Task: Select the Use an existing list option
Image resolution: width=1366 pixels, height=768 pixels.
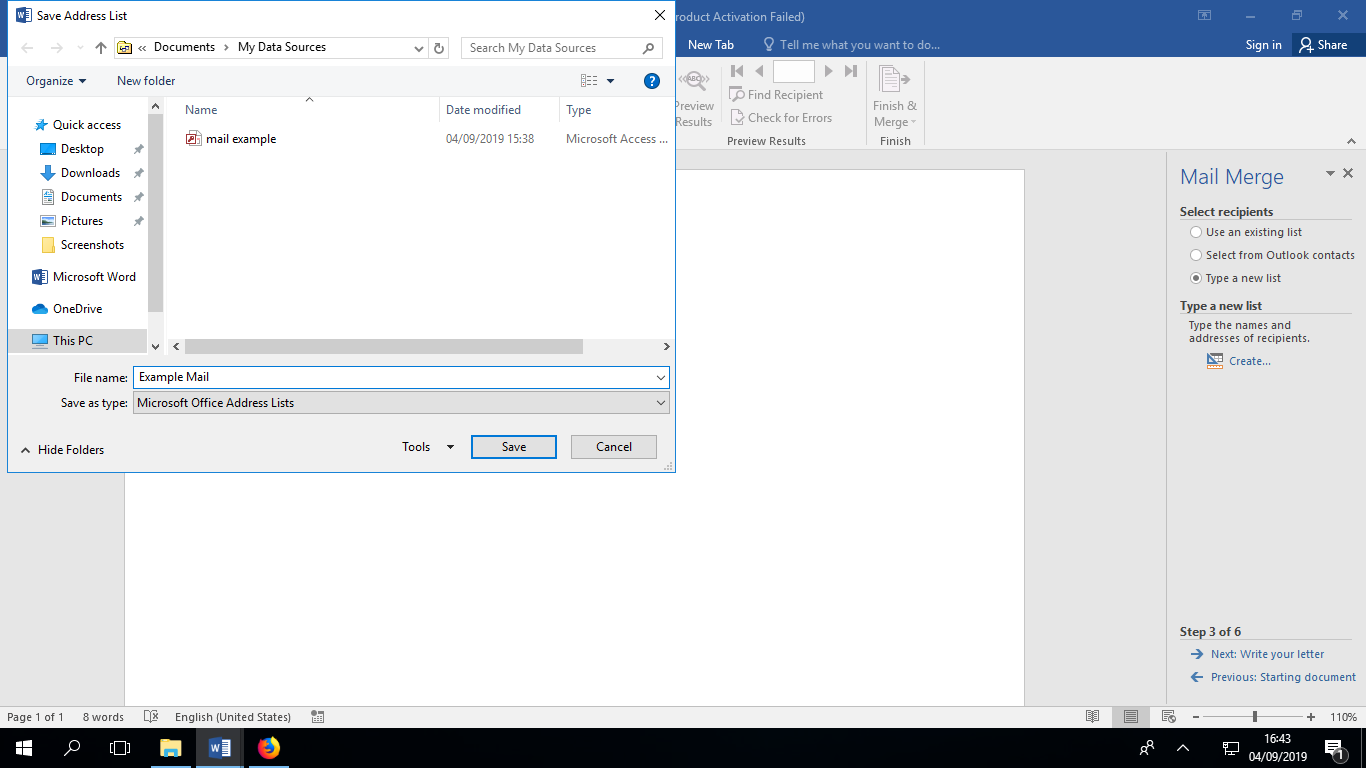Action: (x=1196, y=232)
